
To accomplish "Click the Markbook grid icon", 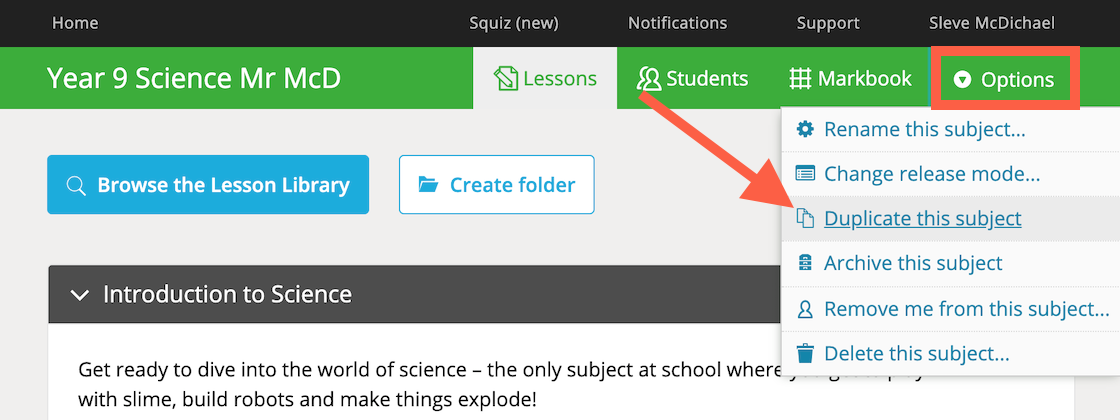I will pos(800,78).
